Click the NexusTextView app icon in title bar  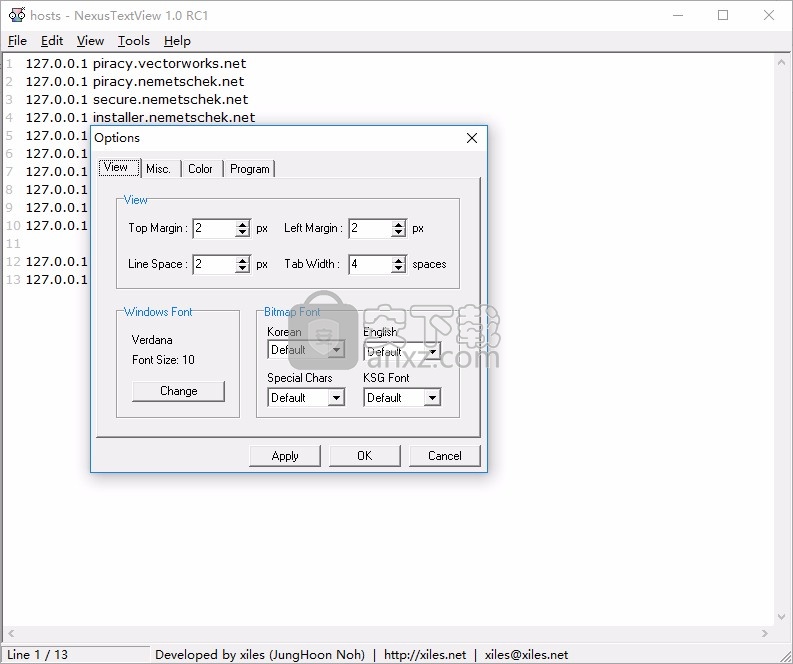(x=17, y=15)
